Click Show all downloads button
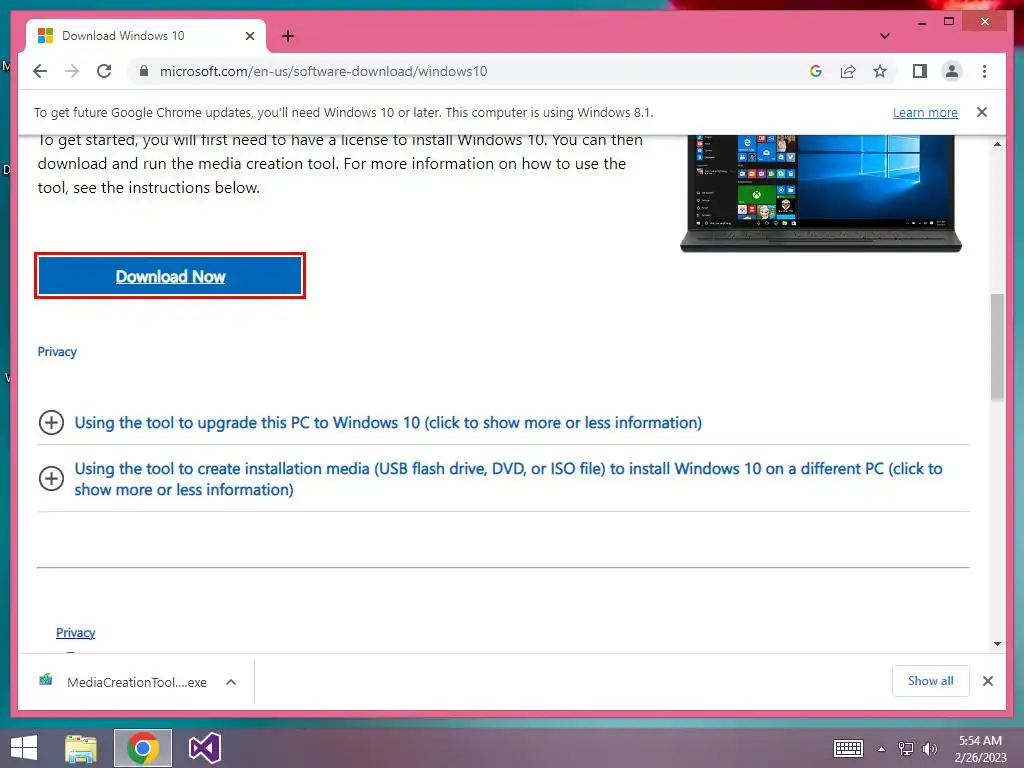The image size is (1024, 768). tap(930, 681)
